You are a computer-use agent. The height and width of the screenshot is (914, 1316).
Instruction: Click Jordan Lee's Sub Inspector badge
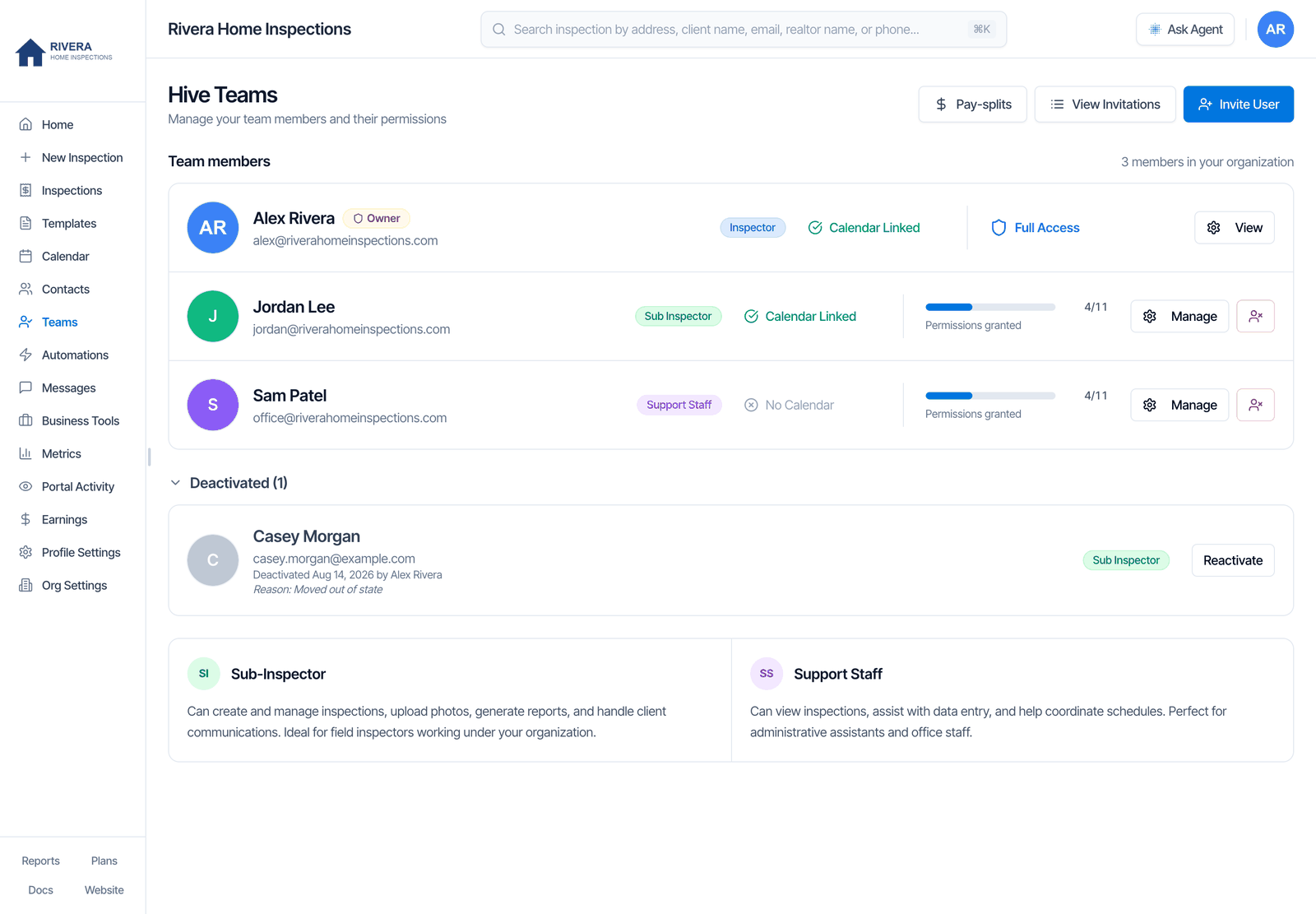[679, 317]
